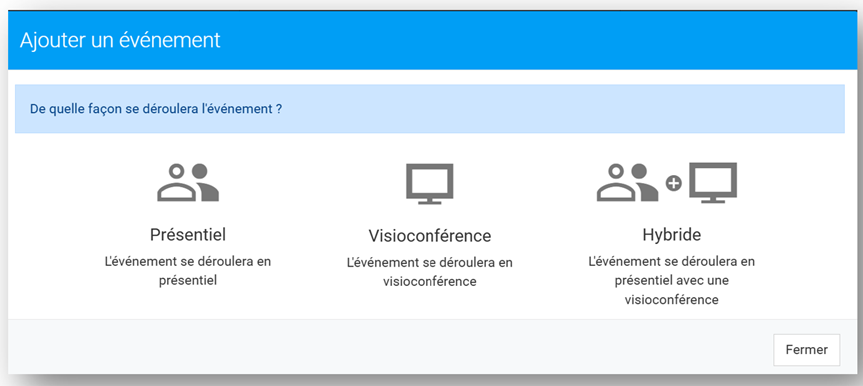Click the Hybride description mentioning visioconférence
The width and height of the screenshot is (863, 386).
click(671, 280)
